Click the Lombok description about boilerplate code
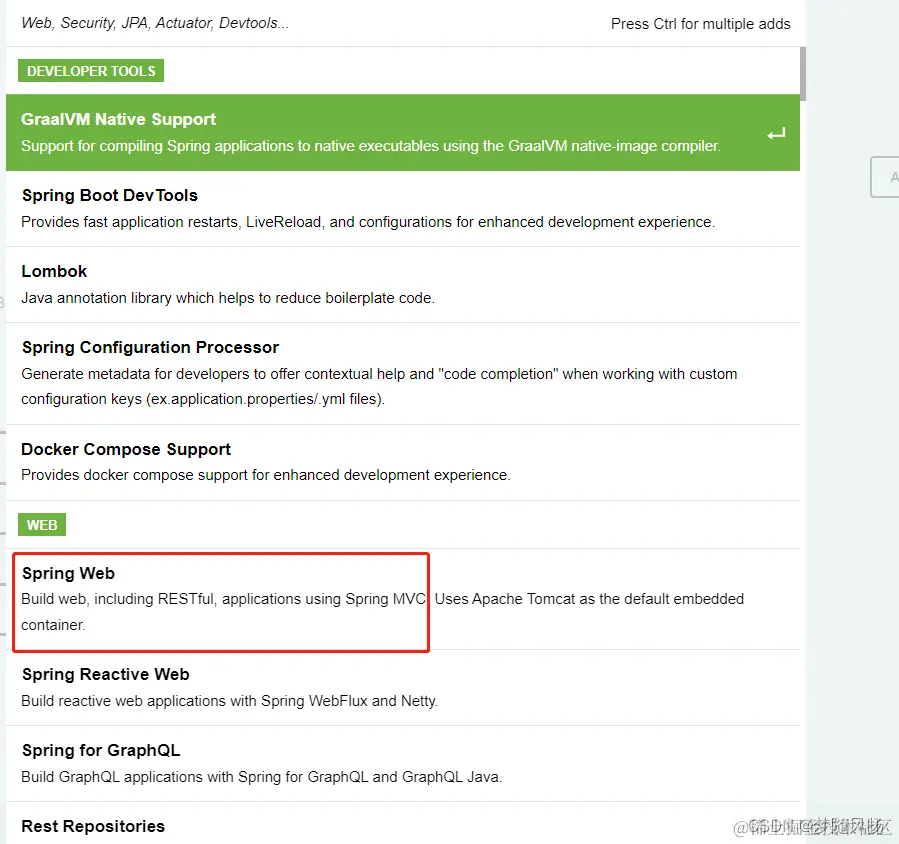899x844 pixels. (x=228, y=298)
